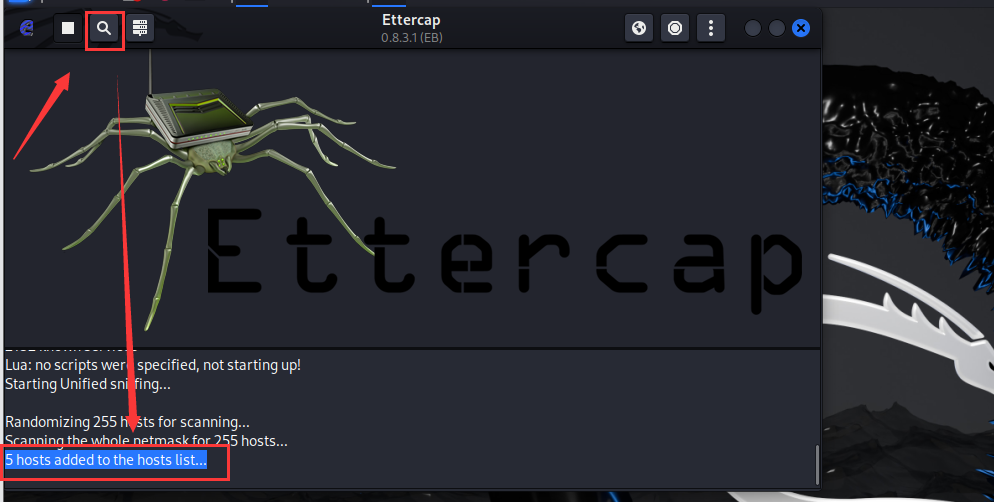Scan for hosts using the magnifier button
Image resolution: width=994 pixels, height=502 pixels.
click(x=104, y=28)
